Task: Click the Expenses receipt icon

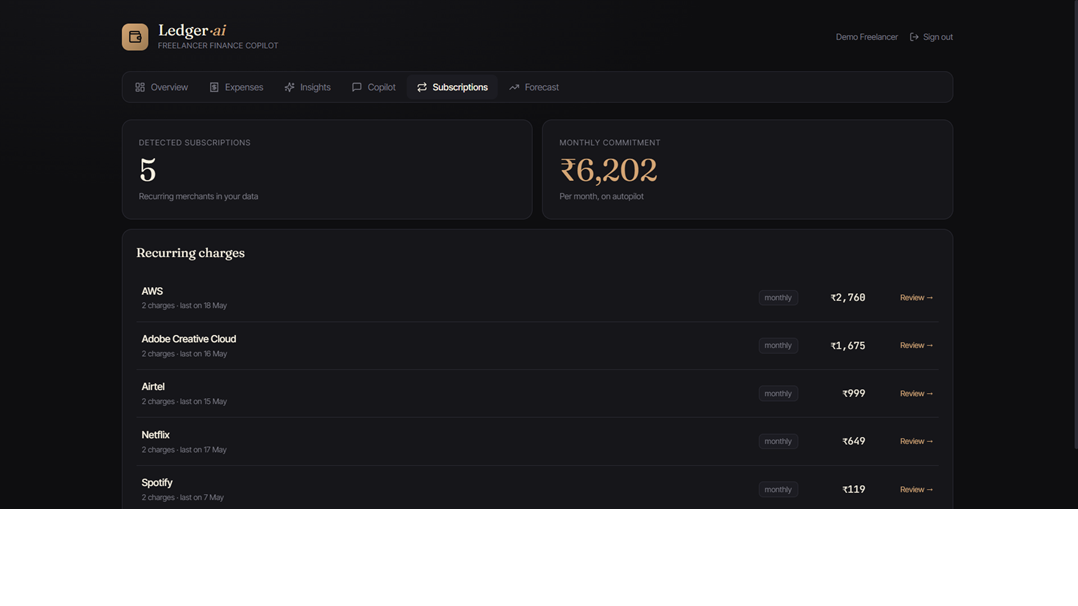Action: point(214,87)
